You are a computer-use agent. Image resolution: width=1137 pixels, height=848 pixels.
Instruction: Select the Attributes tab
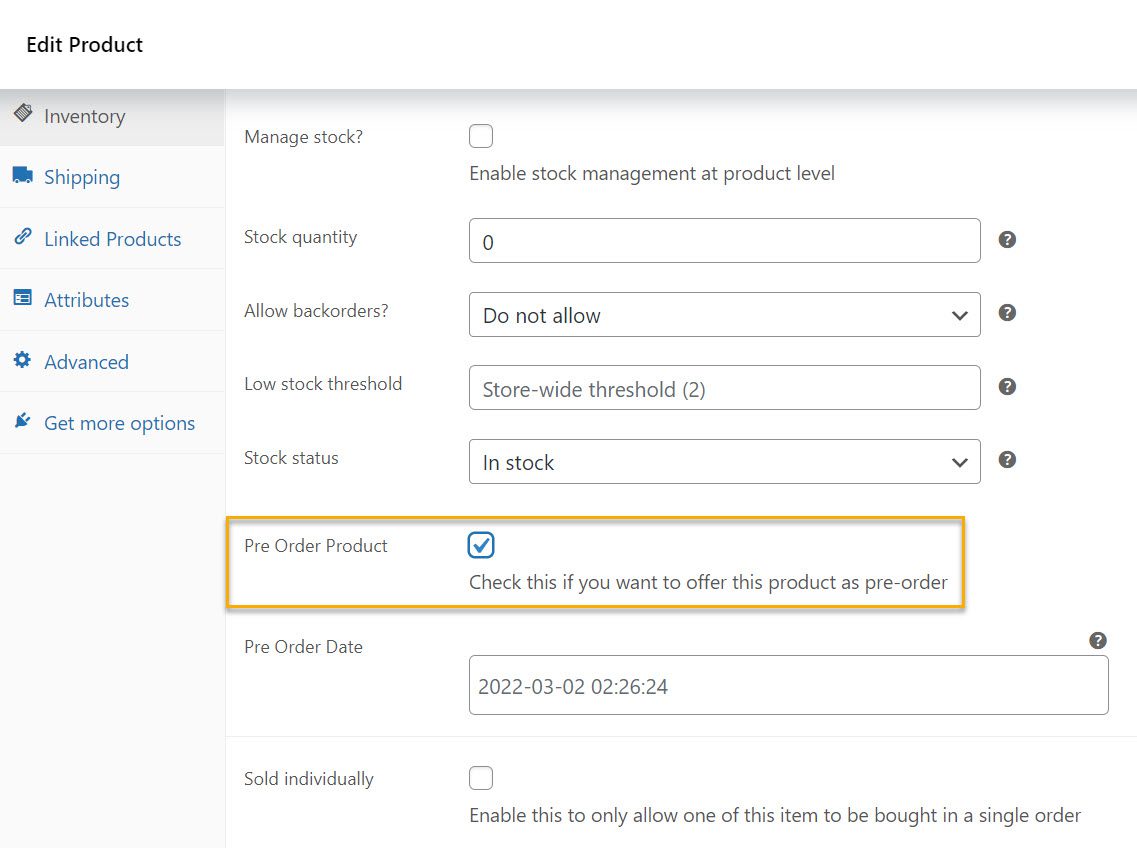(x=112, y=300)
